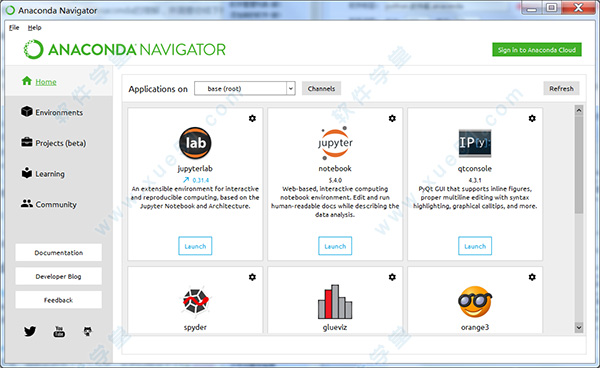The width and height of the screenshot is (600, 368).
Task: Open the qtconsole card gear icon
Action: pyautogui.click(x=532, y=118)
